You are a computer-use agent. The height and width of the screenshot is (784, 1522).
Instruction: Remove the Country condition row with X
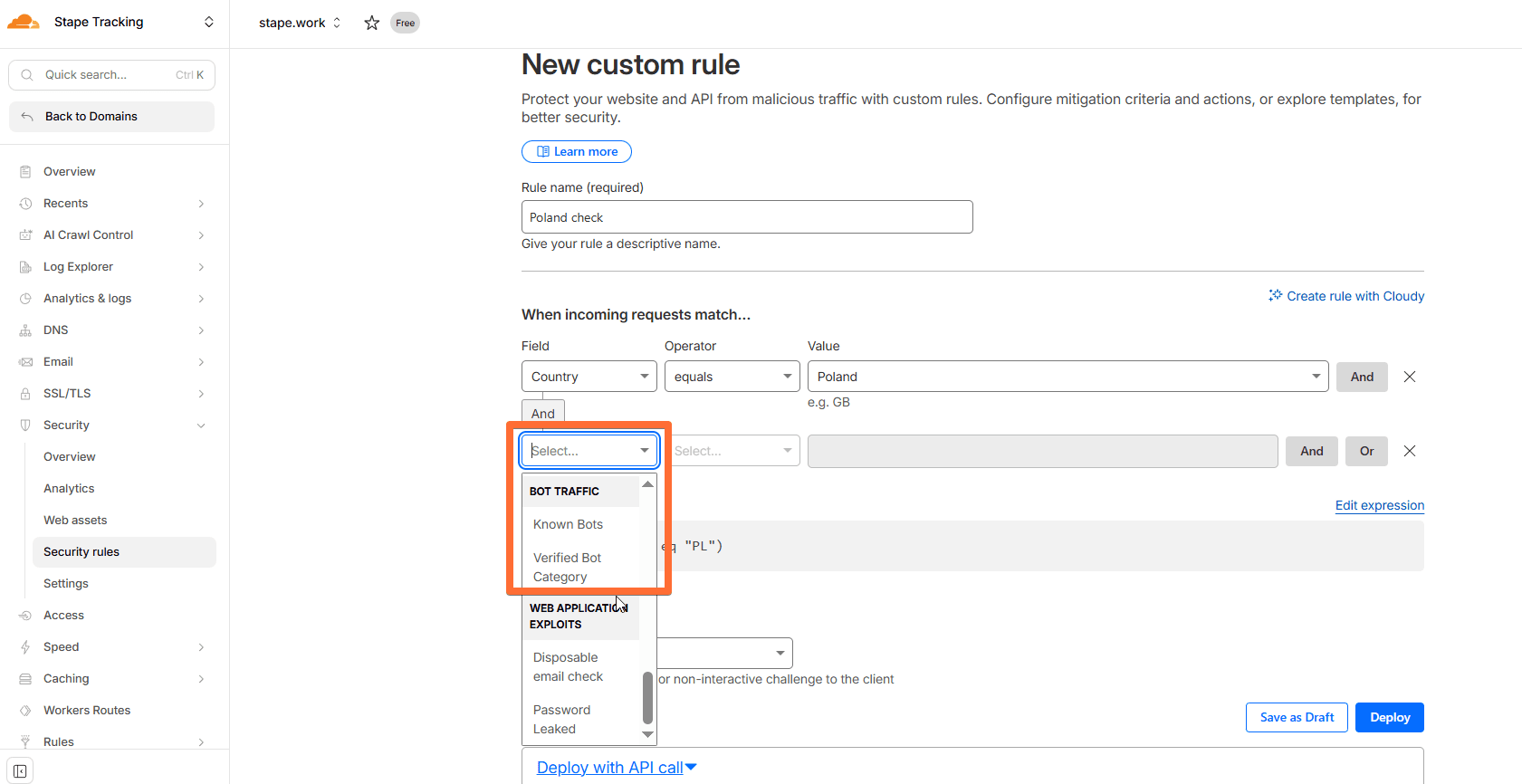pos(1409,377)
